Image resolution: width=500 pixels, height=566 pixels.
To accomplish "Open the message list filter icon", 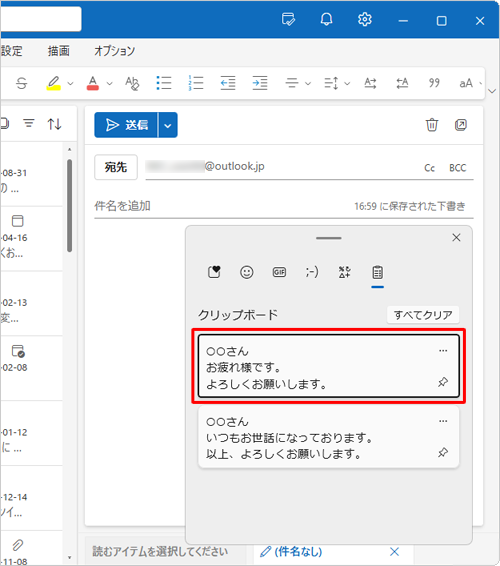I will click(29, 124).
